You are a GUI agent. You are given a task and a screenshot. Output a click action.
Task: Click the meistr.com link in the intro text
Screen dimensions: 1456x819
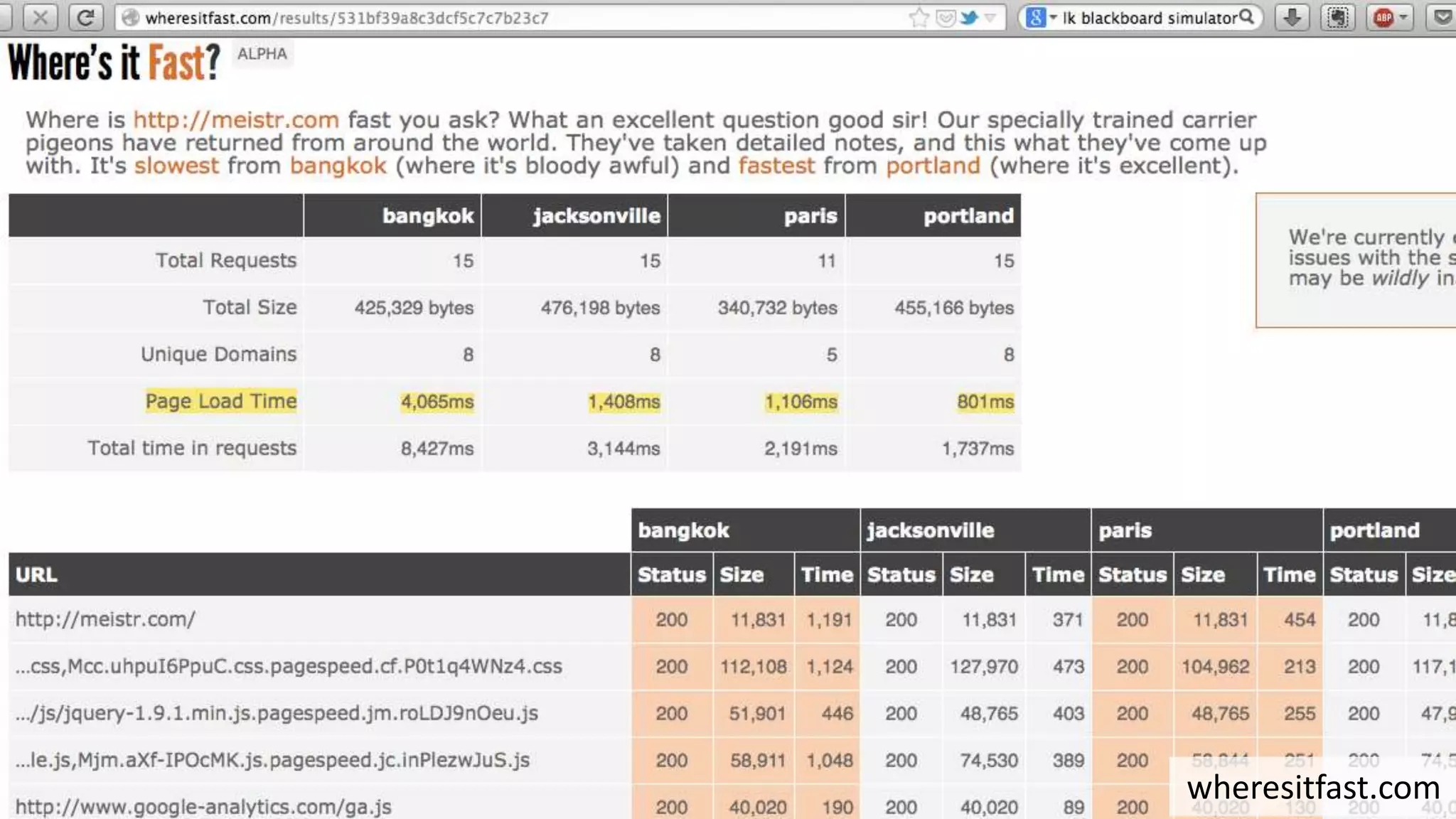click(236, 119)
